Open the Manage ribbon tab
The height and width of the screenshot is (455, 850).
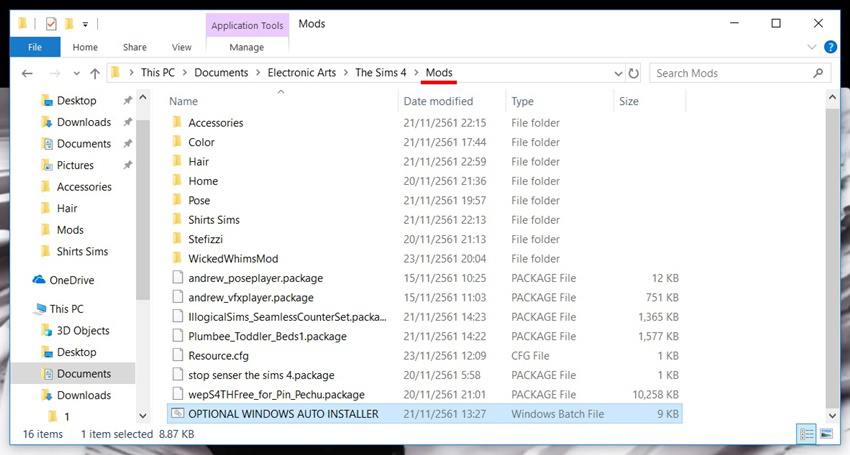[247, 47]
